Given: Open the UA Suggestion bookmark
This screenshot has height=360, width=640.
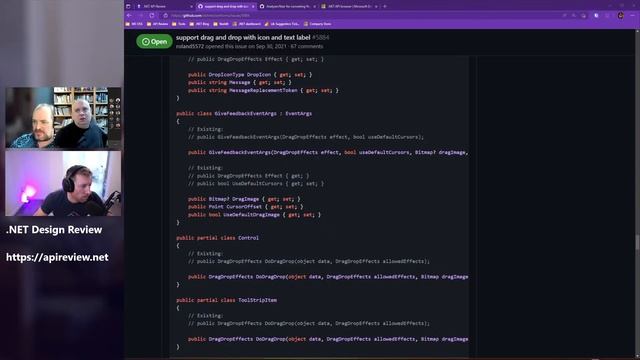Looking at the screenshot, I should tap(282, 24).
